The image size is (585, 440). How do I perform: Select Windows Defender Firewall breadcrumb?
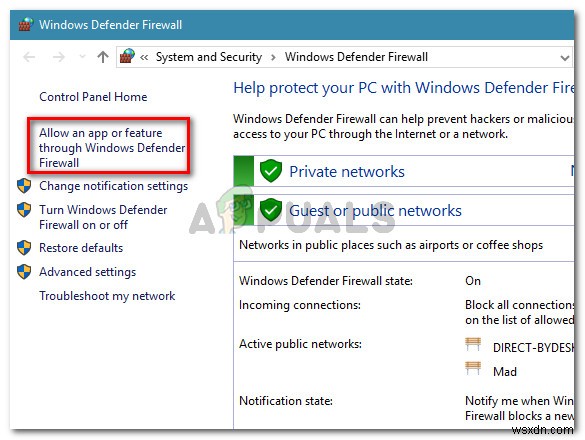pos(356,57)
